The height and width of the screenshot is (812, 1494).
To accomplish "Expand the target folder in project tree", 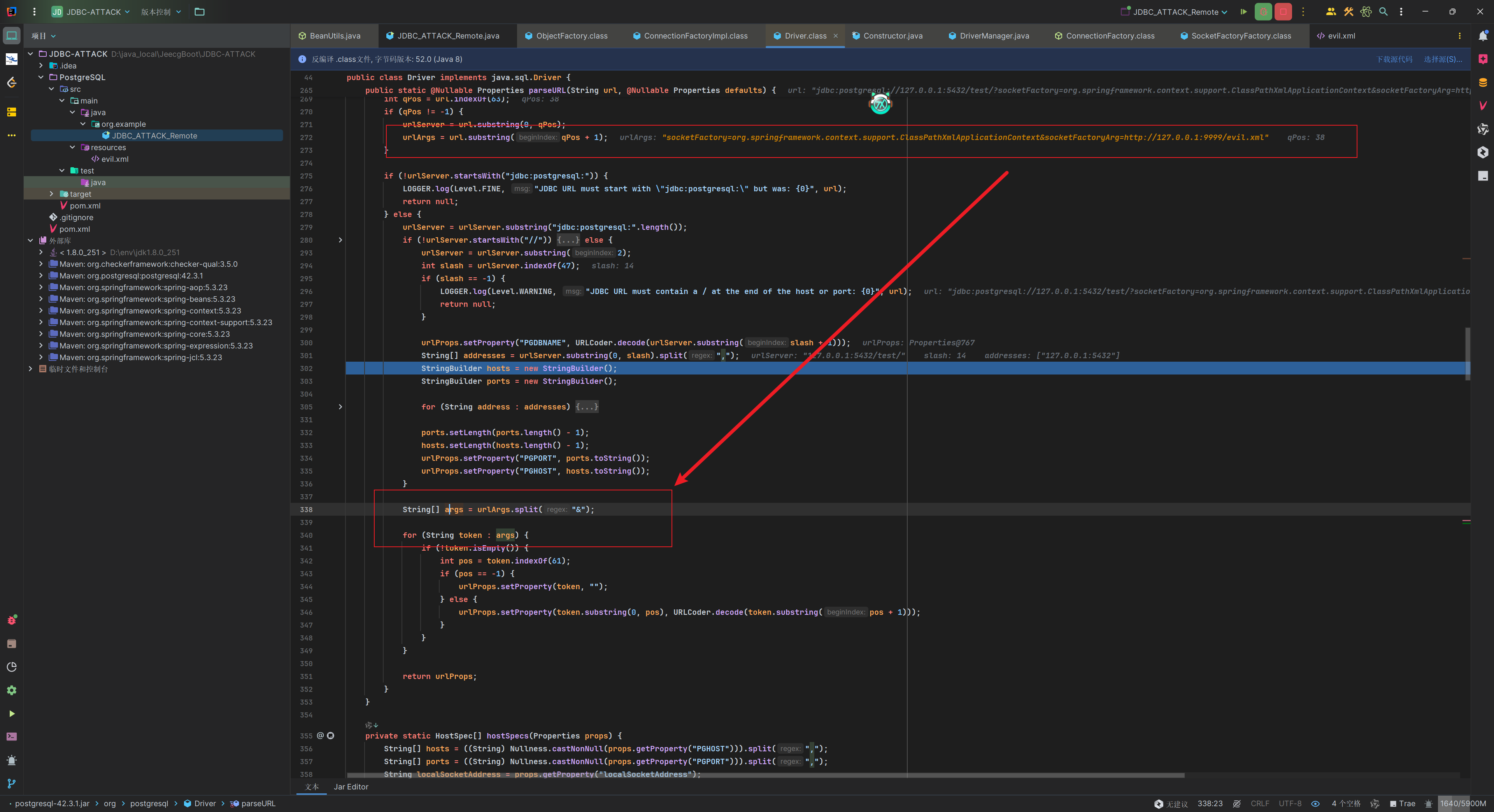I will click(x=52, y=194).
